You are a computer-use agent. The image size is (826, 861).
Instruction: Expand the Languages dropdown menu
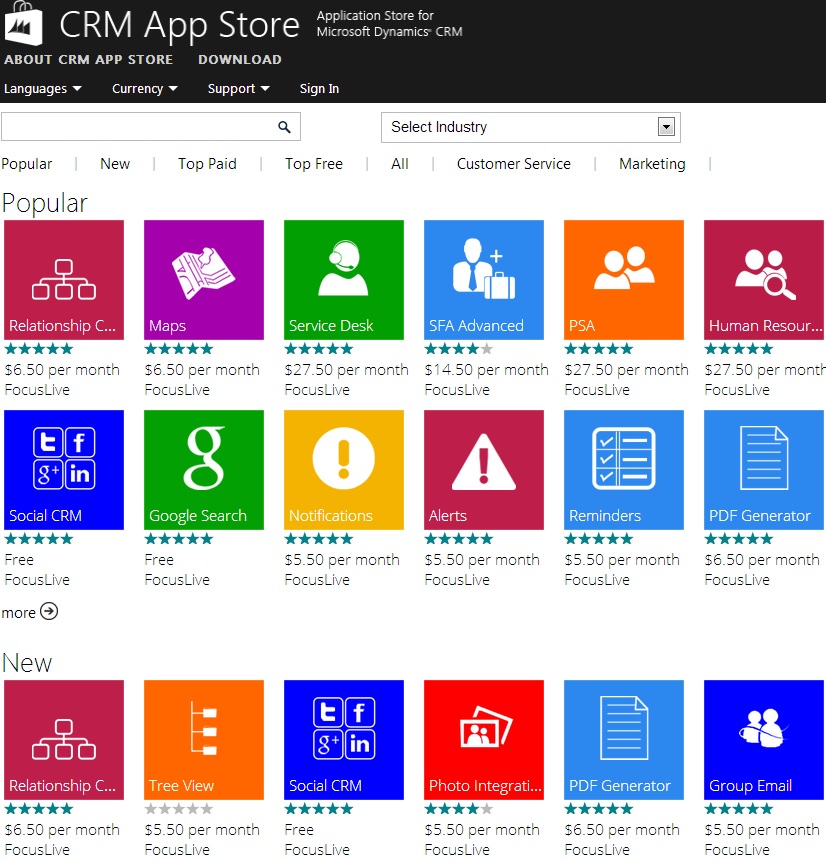tap(42, 89)
